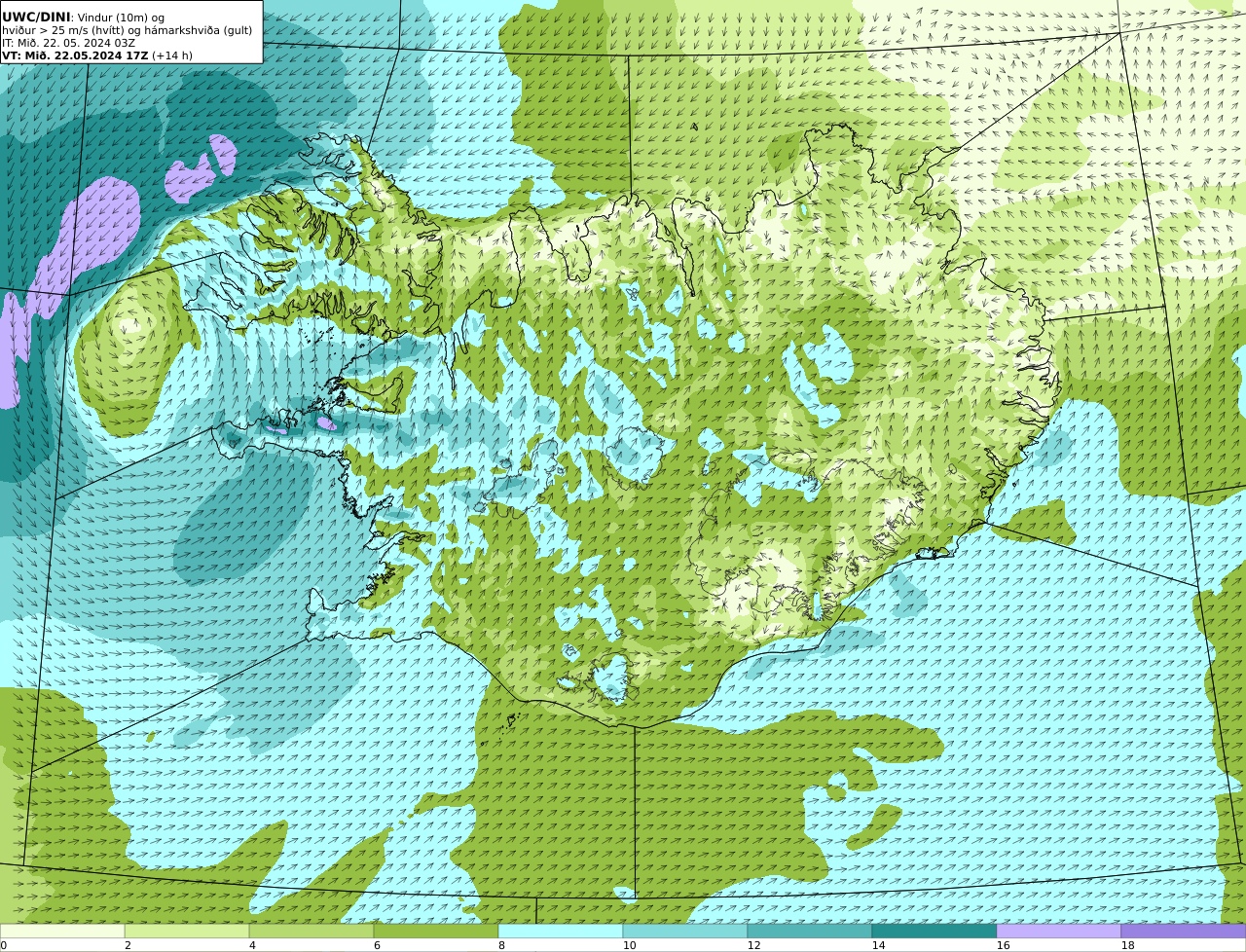Click the legend label '8'
This screenshot has height=952, width=1246.
pos(501,945)
